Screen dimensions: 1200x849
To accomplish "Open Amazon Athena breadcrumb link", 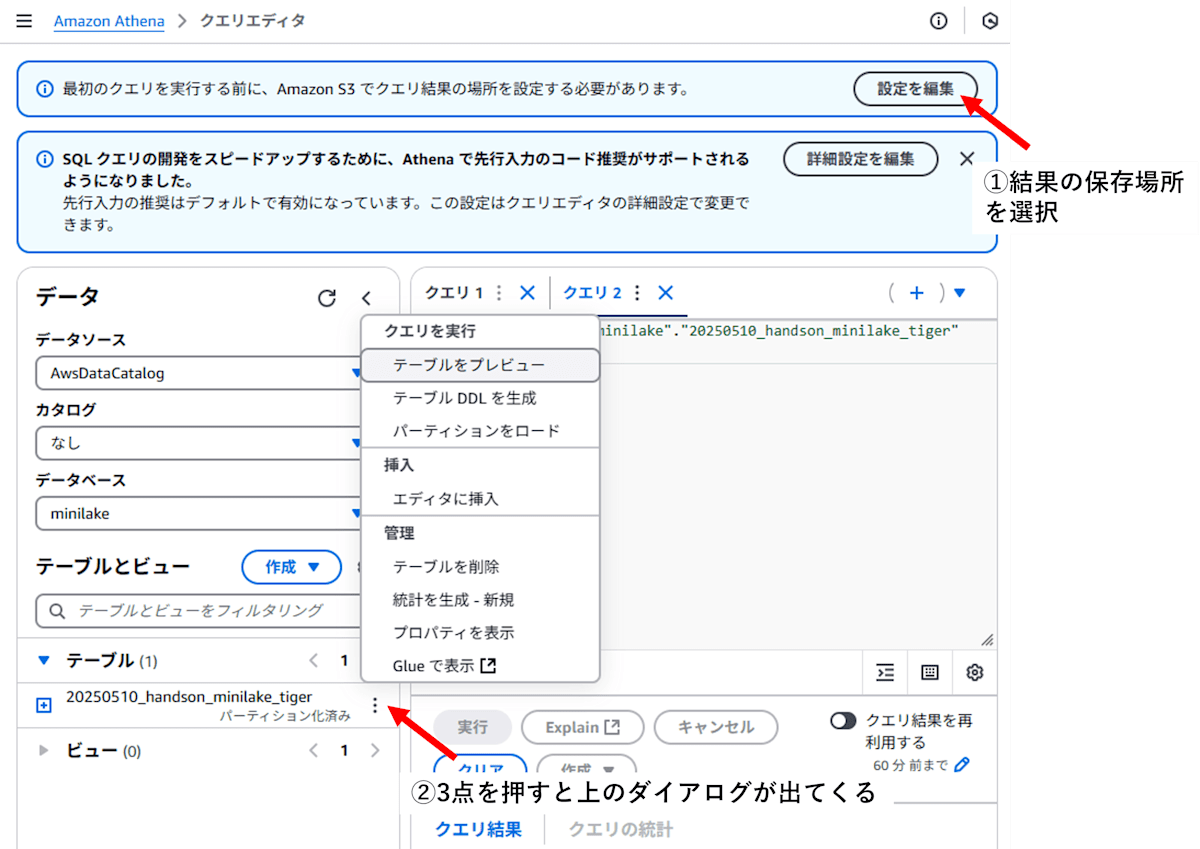I will click(109, 20).
